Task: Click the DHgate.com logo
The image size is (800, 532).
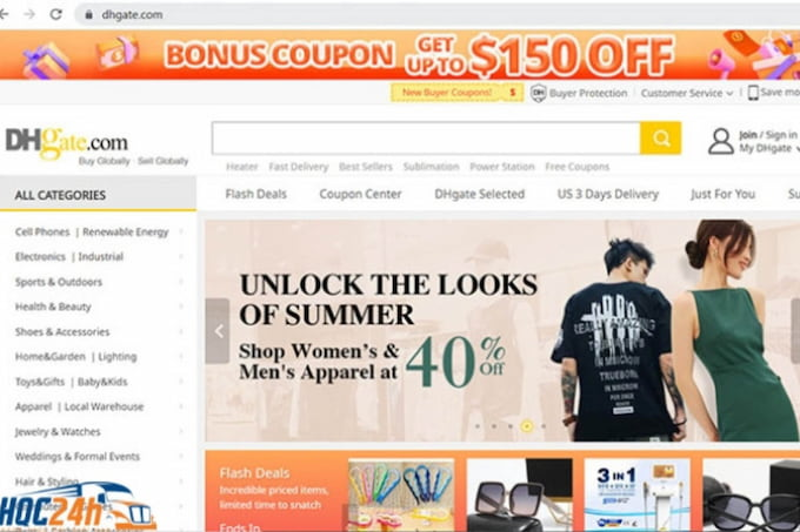Action: pos(66,142)
